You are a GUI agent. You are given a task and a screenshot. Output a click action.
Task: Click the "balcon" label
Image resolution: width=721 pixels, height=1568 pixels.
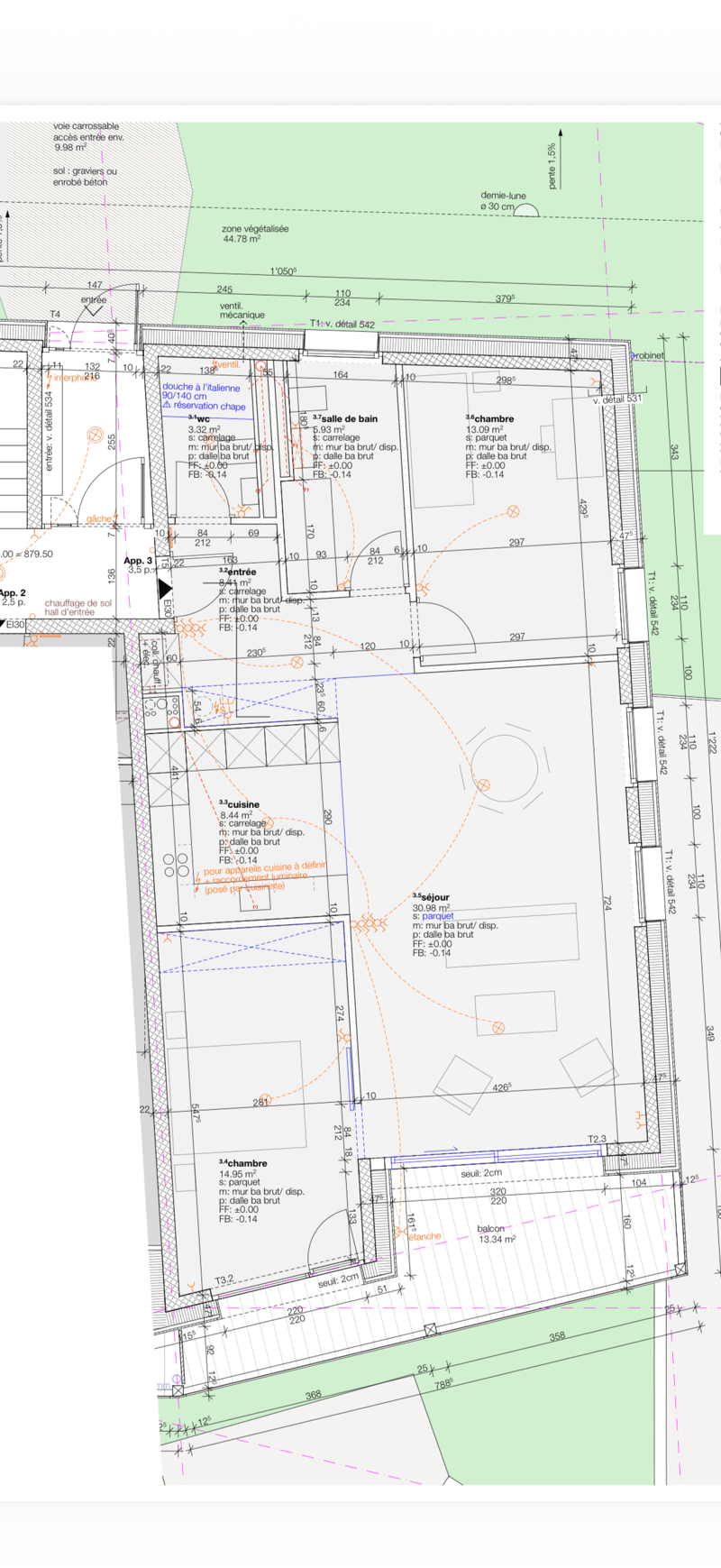pos(491,1229)
